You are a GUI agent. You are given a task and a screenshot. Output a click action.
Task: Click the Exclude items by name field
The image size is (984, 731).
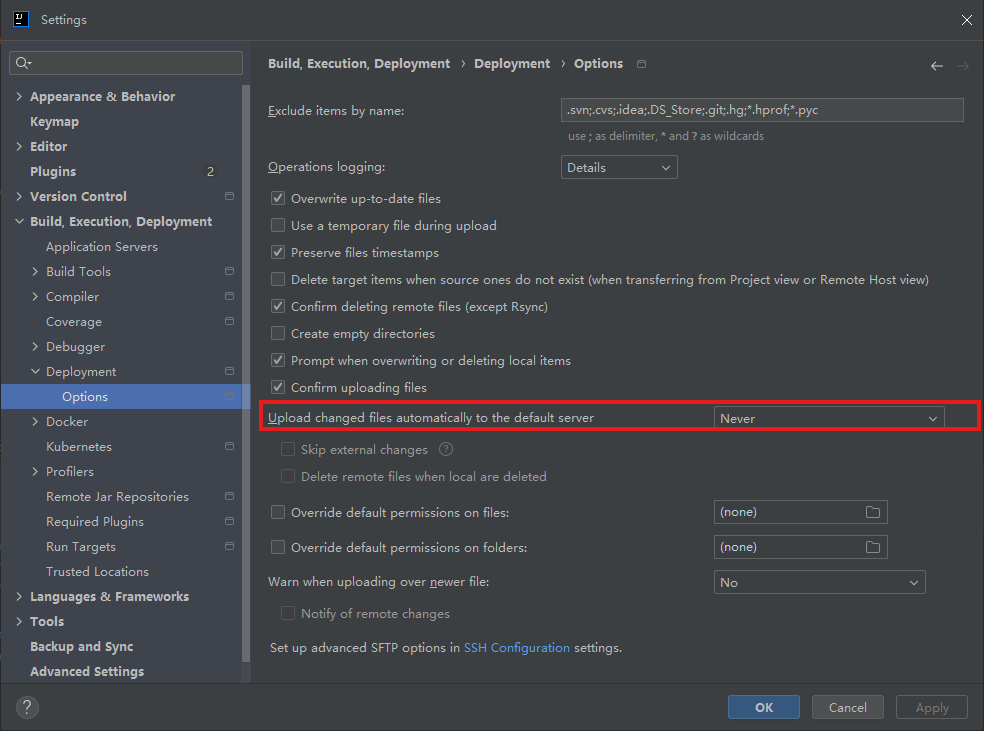(x=761, y=110)
